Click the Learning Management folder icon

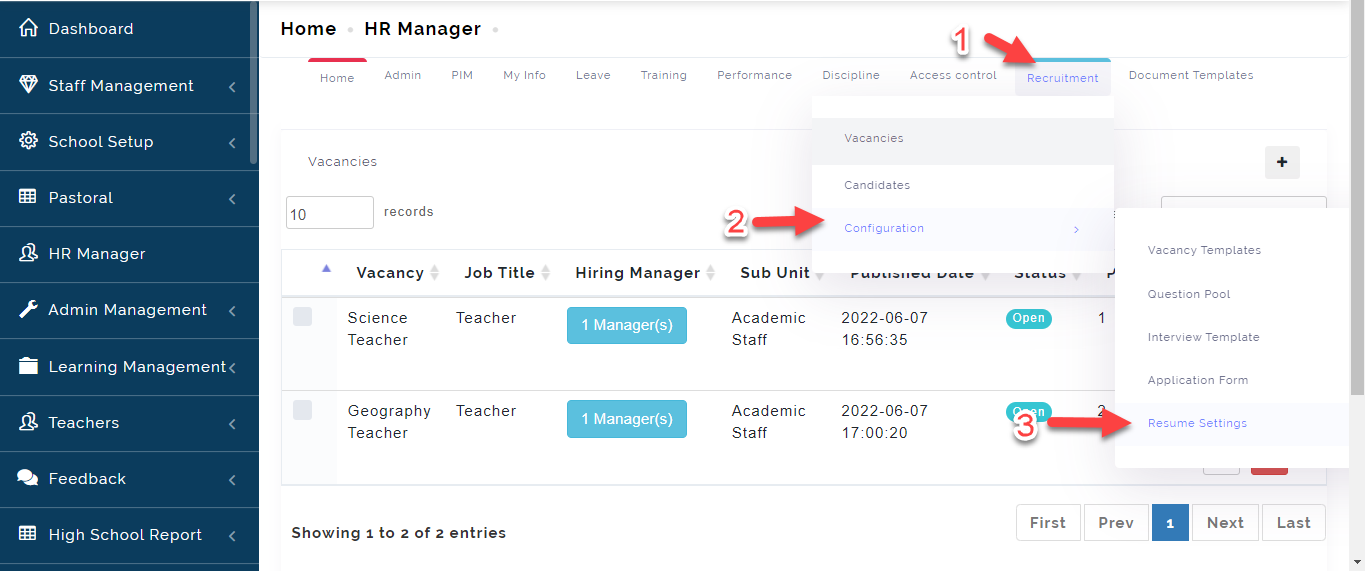point(28,366)
